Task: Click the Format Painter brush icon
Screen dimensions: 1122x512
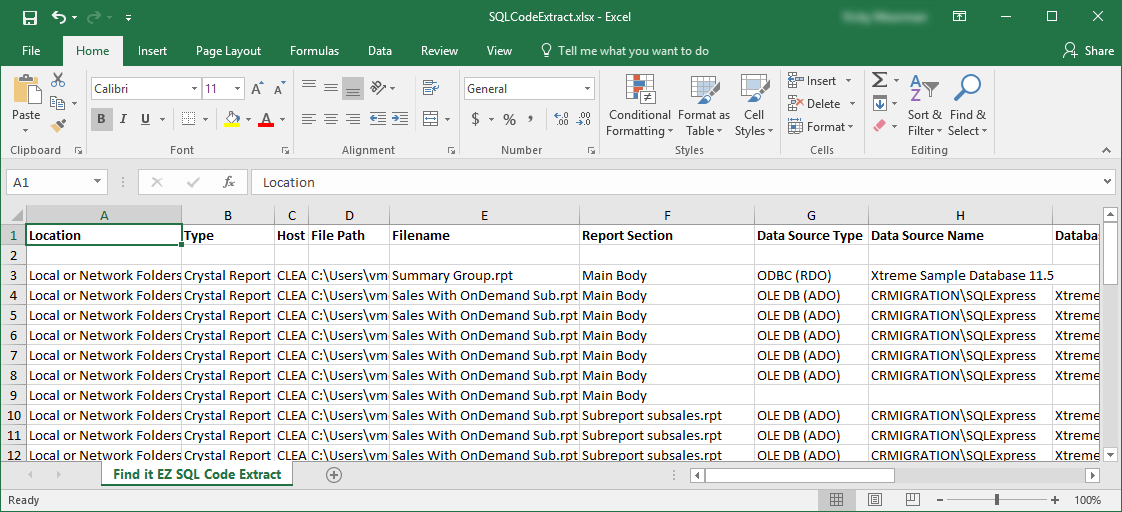Action: (x=58, y=126)
